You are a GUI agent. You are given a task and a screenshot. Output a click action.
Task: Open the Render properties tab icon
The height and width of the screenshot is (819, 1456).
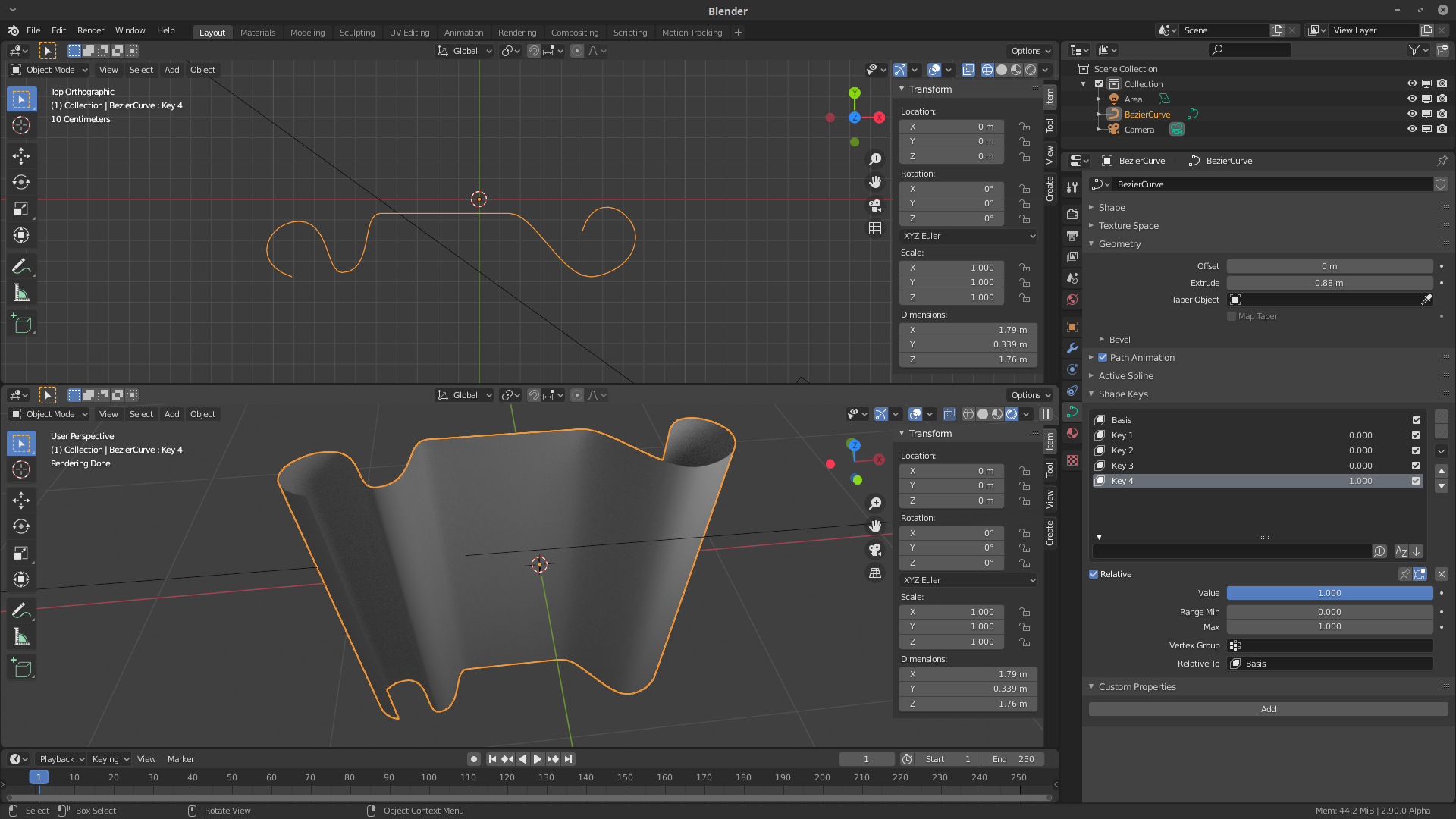point(1072,215)
